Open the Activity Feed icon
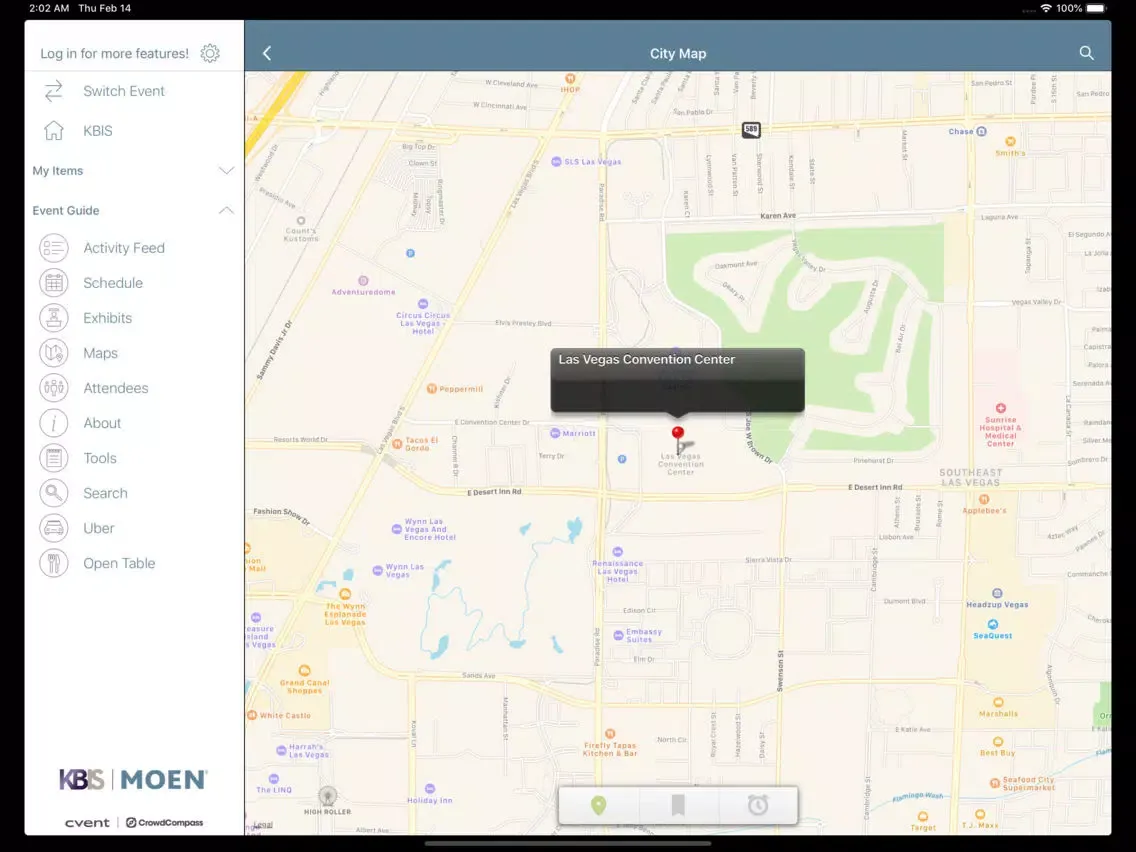The image size is (1136, 852). click(54, 248)
